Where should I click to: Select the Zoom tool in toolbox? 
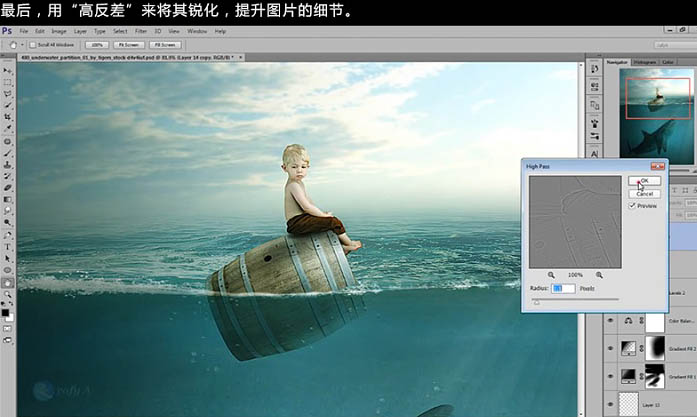tap(8, 294)
